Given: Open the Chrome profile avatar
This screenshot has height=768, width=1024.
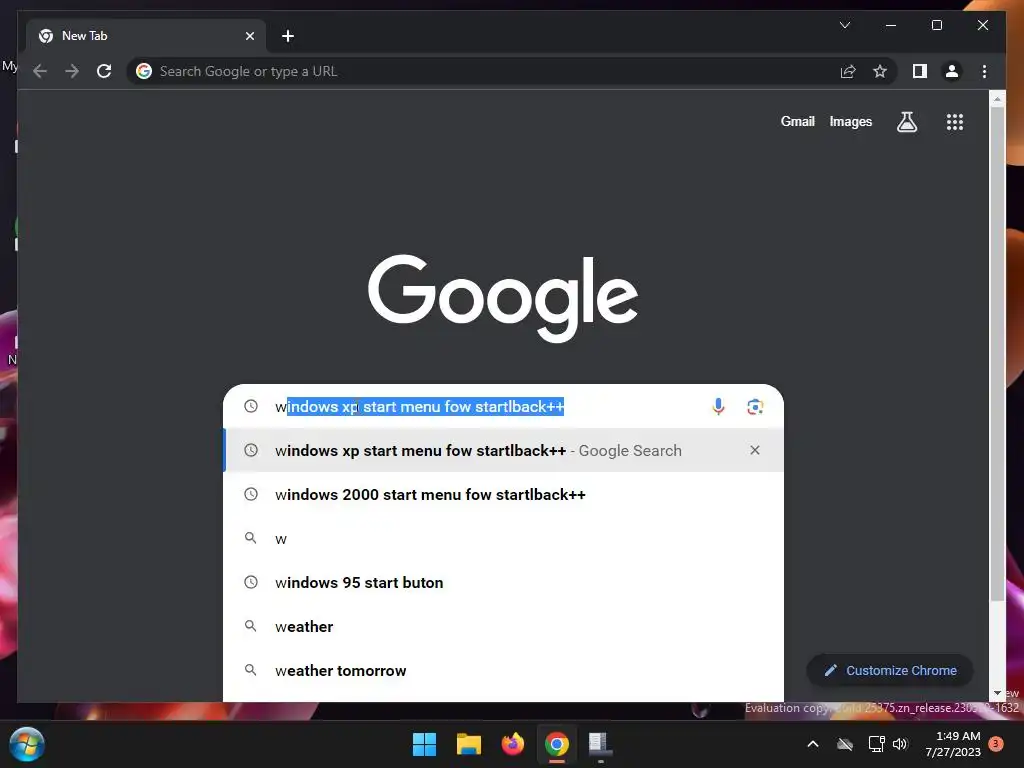Looking at the screenshot, I should coord(952,71).
